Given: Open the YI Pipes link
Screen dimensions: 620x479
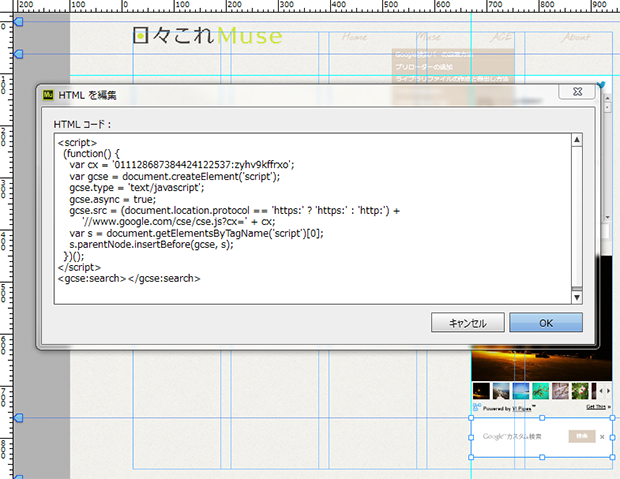Looking at the screenshot, I should (522, 409).
